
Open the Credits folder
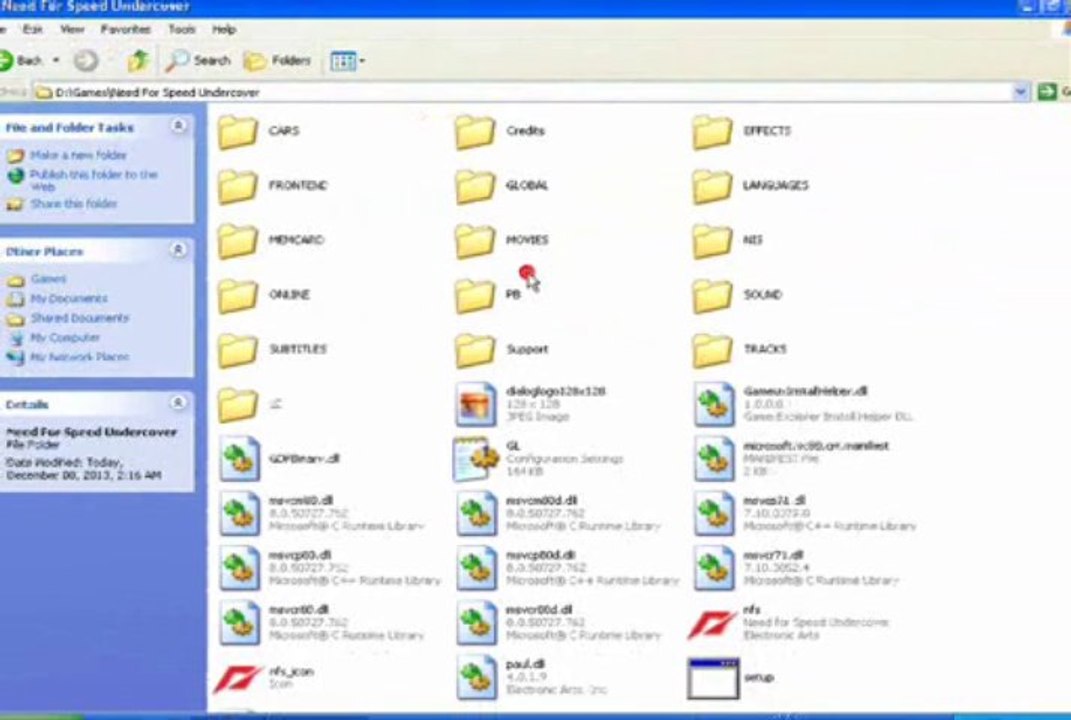click(501, 131)
